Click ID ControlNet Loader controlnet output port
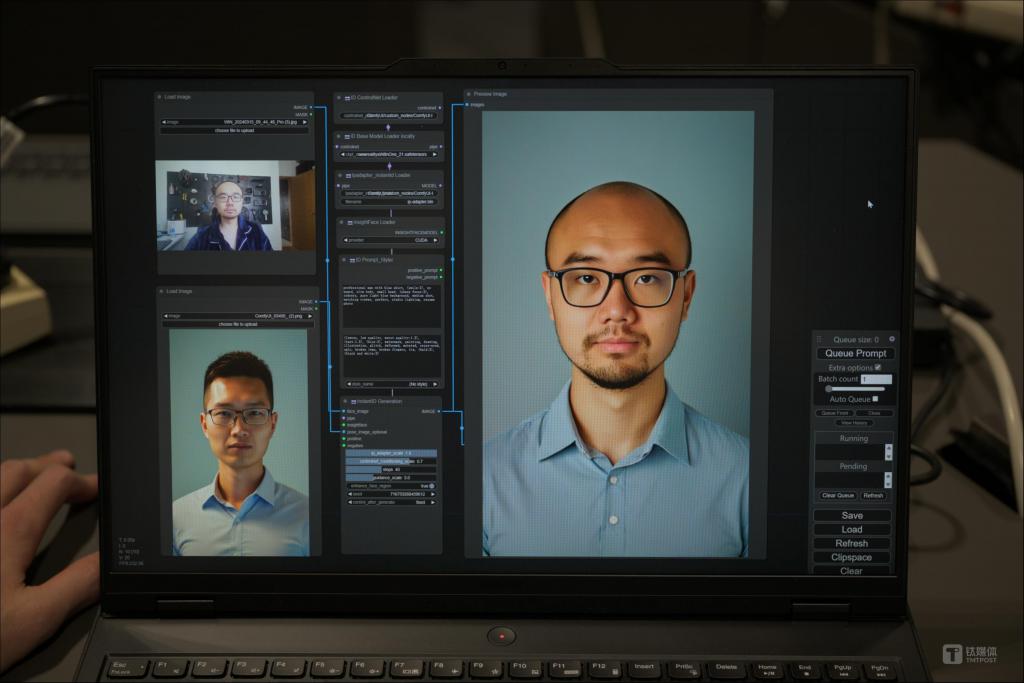 pyautogui.click(x=440, y=108)
